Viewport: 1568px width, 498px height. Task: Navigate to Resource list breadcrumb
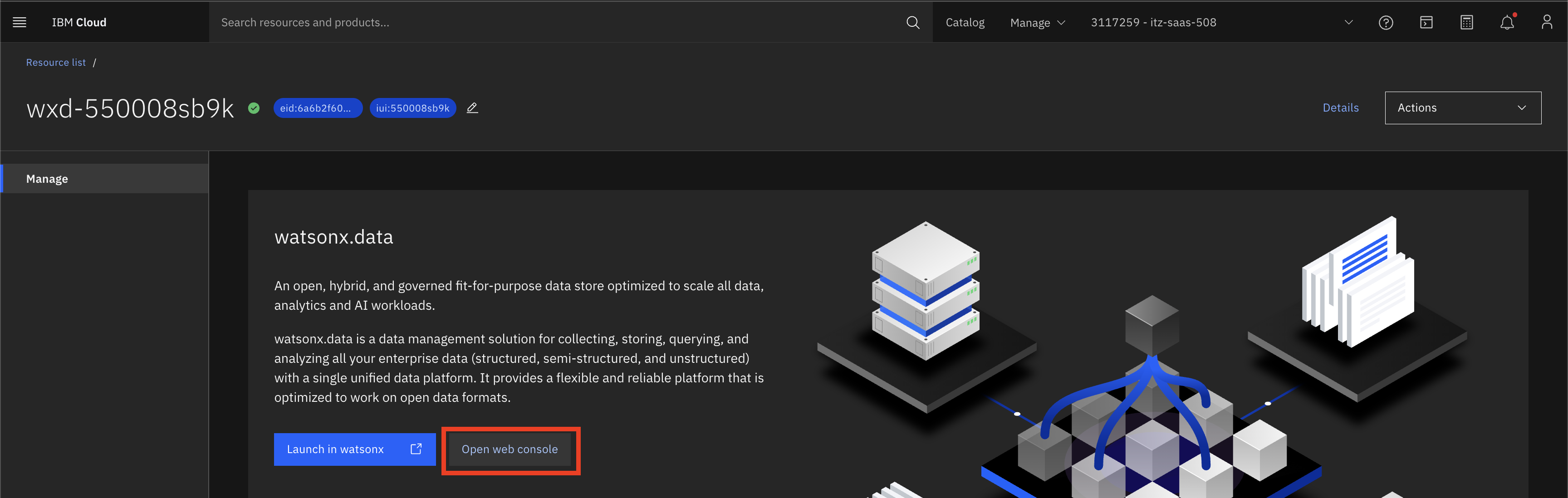click(x=56, y=62)
